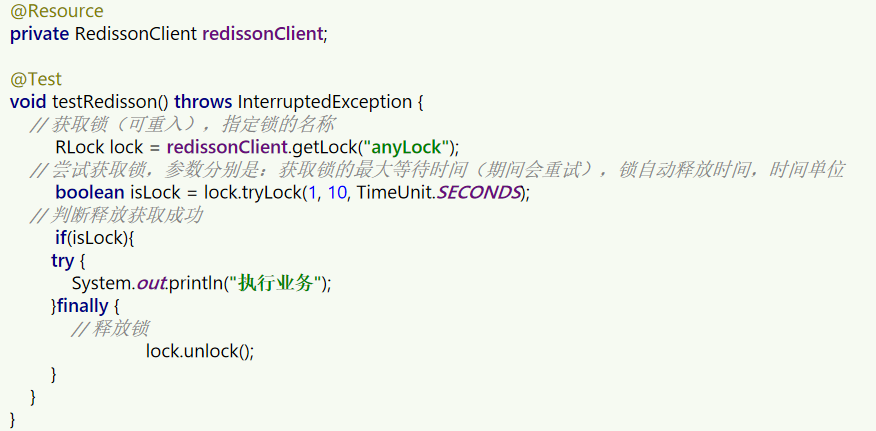Click the @Resource annotation
Image resolution: width=876 pixels, height=431 pixels.
[x=56, y=11]
